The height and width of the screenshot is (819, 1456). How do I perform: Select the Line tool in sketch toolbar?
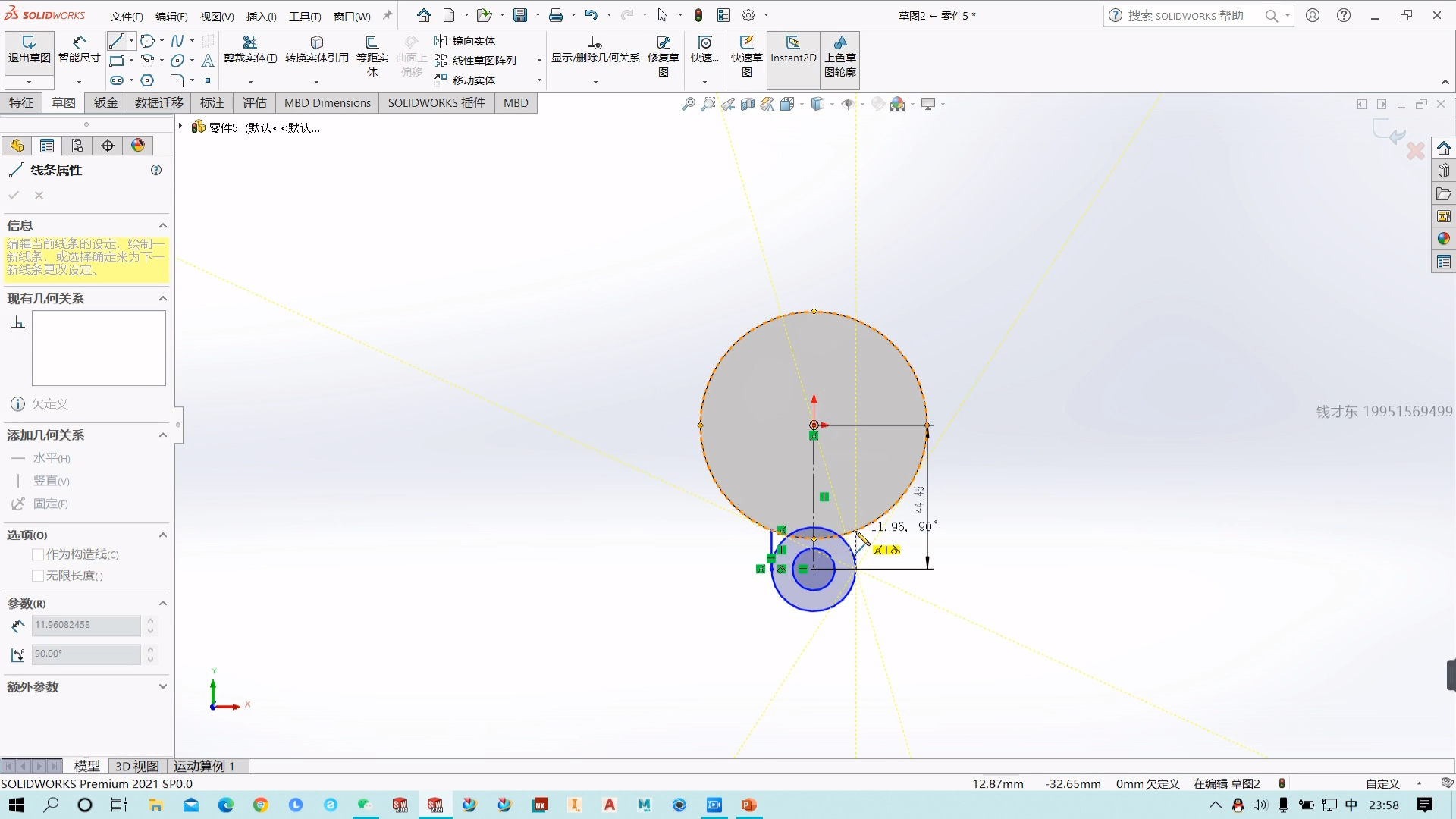pos(118,40)
